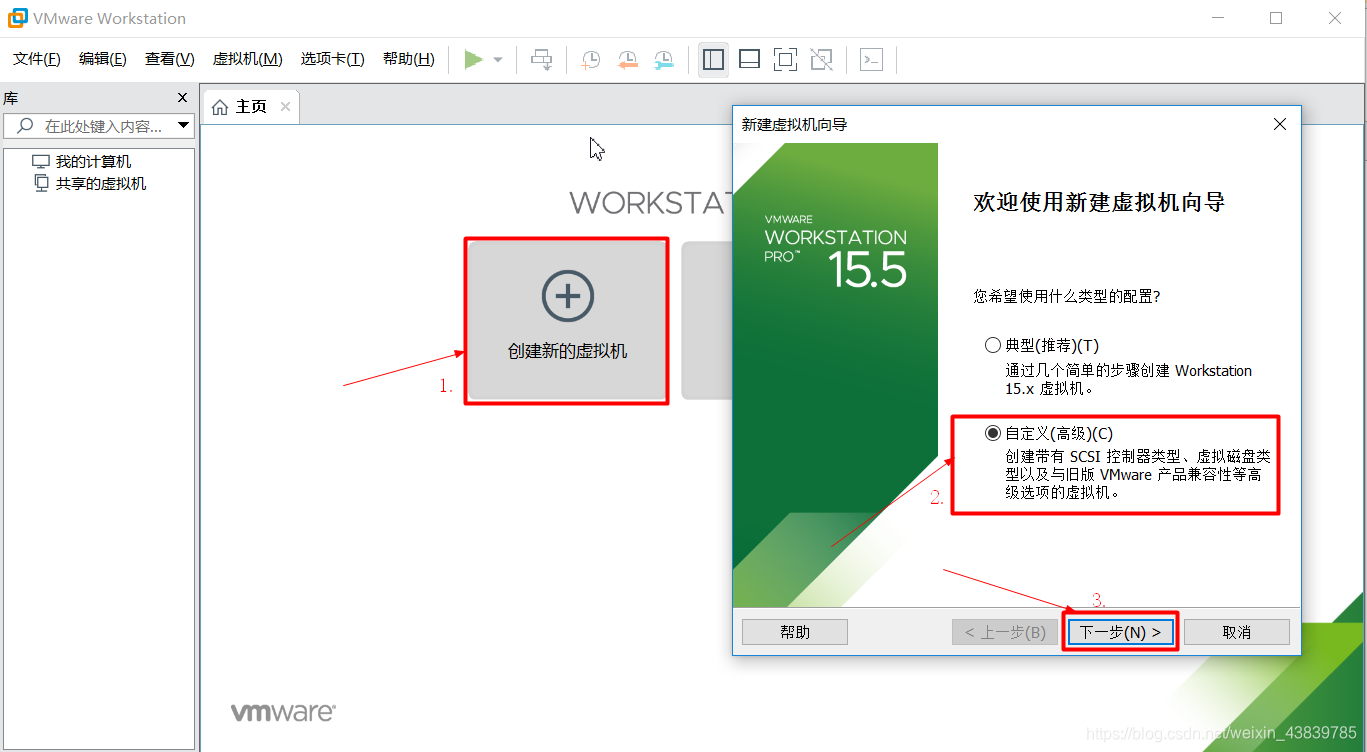Viewport: 1367px width, 752px height.
Task: Click the 帮助 button in wizard
Action: tap(795, 632)
